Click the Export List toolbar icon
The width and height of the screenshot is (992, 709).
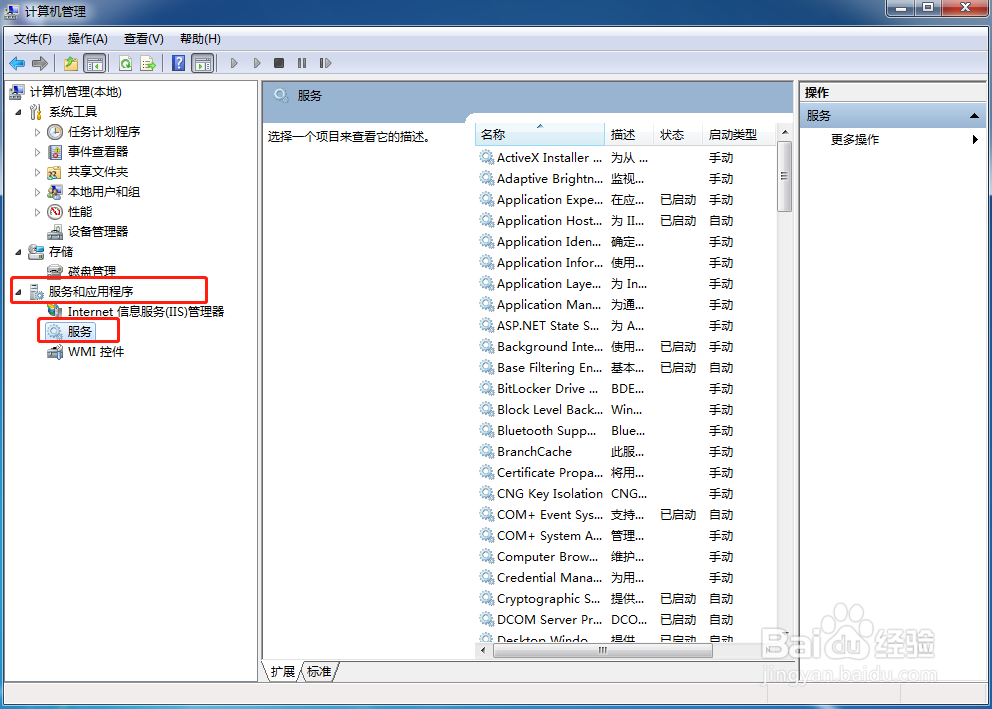click(x=147, y=63)
